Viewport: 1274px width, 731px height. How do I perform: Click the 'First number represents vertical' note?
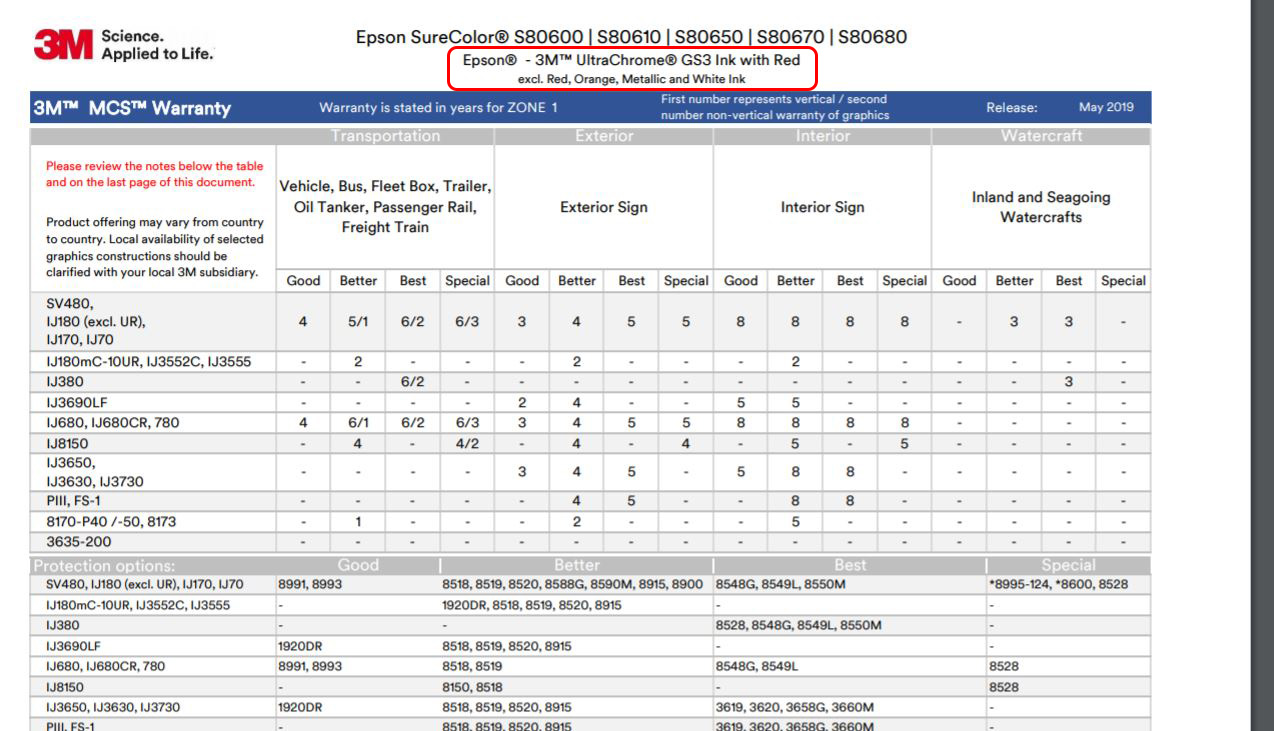pyautogui.click(x=775, y=107)
